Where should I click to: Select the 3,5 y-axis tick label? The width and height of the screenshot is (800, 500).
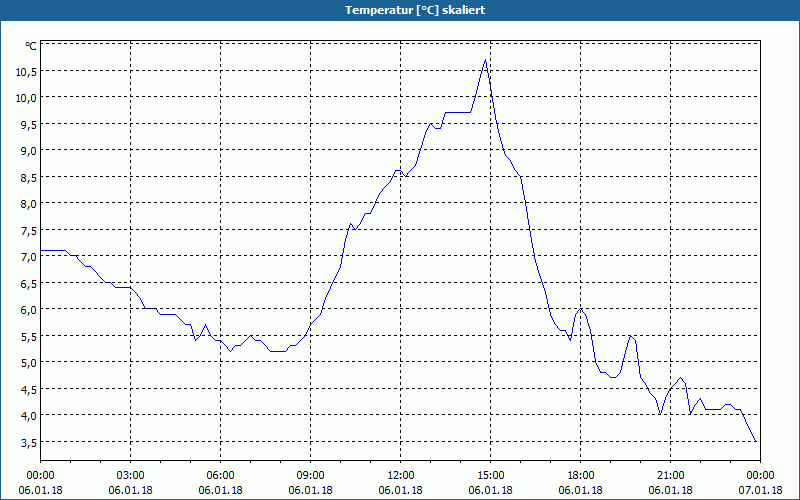coord(29,442)
